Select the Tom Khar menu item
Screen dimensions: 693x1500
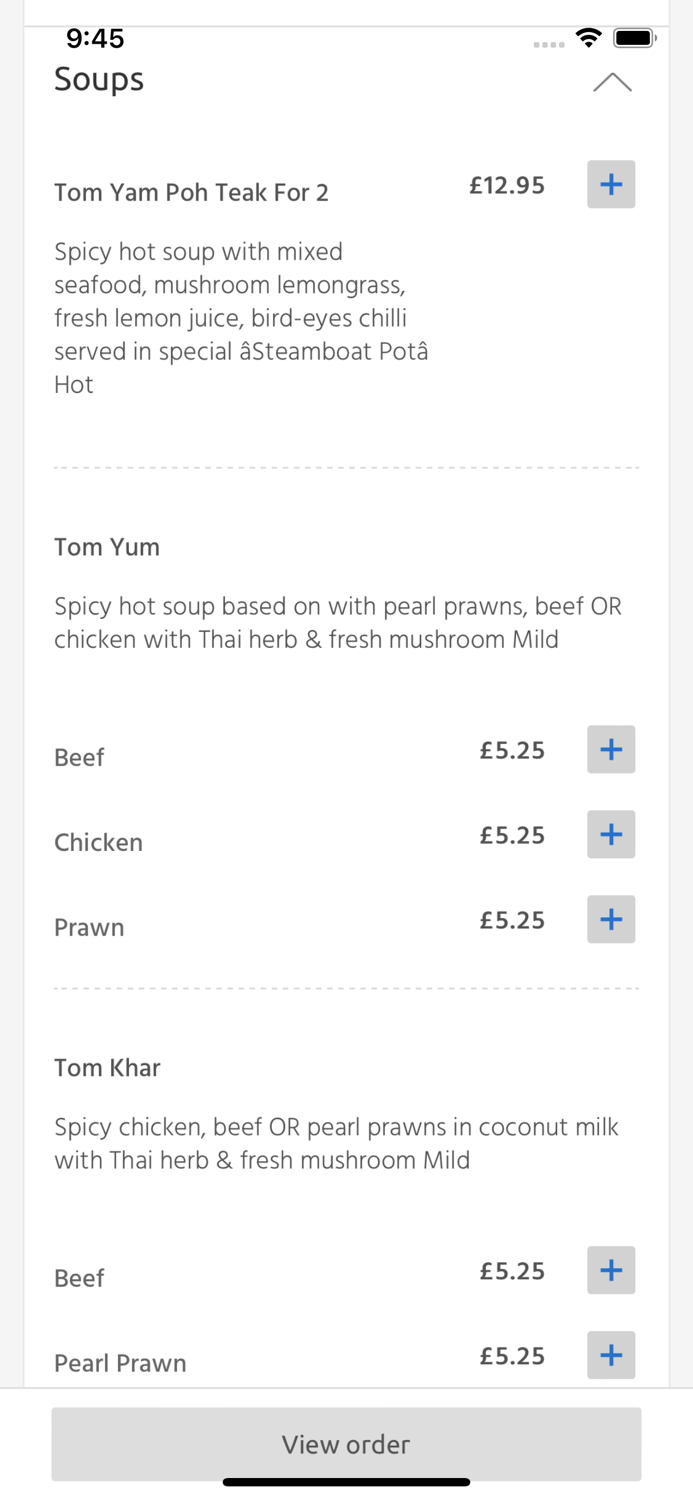107,1067
